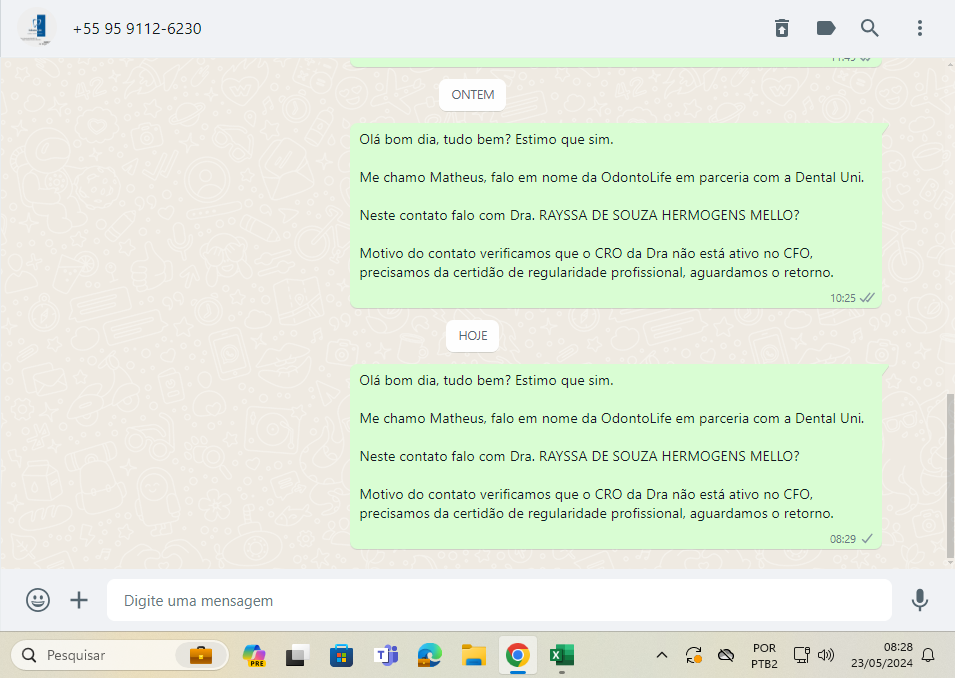The image size is (955, 678).
Task: Start voice recording with microphone icon
Action: pos(920,600)
